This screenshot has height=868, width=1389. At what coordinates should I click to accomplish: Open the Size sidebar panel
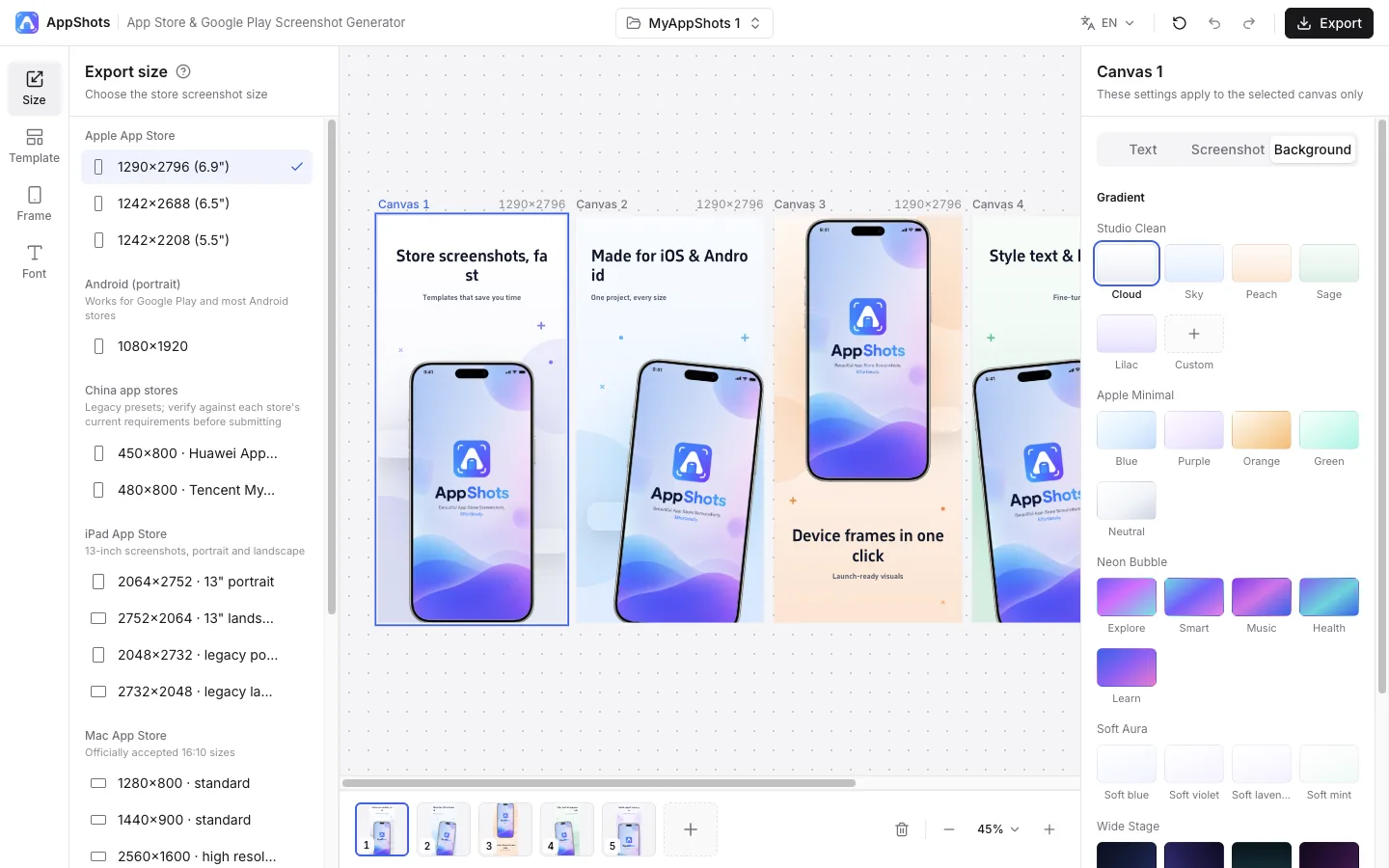click(x=34, y=88)
